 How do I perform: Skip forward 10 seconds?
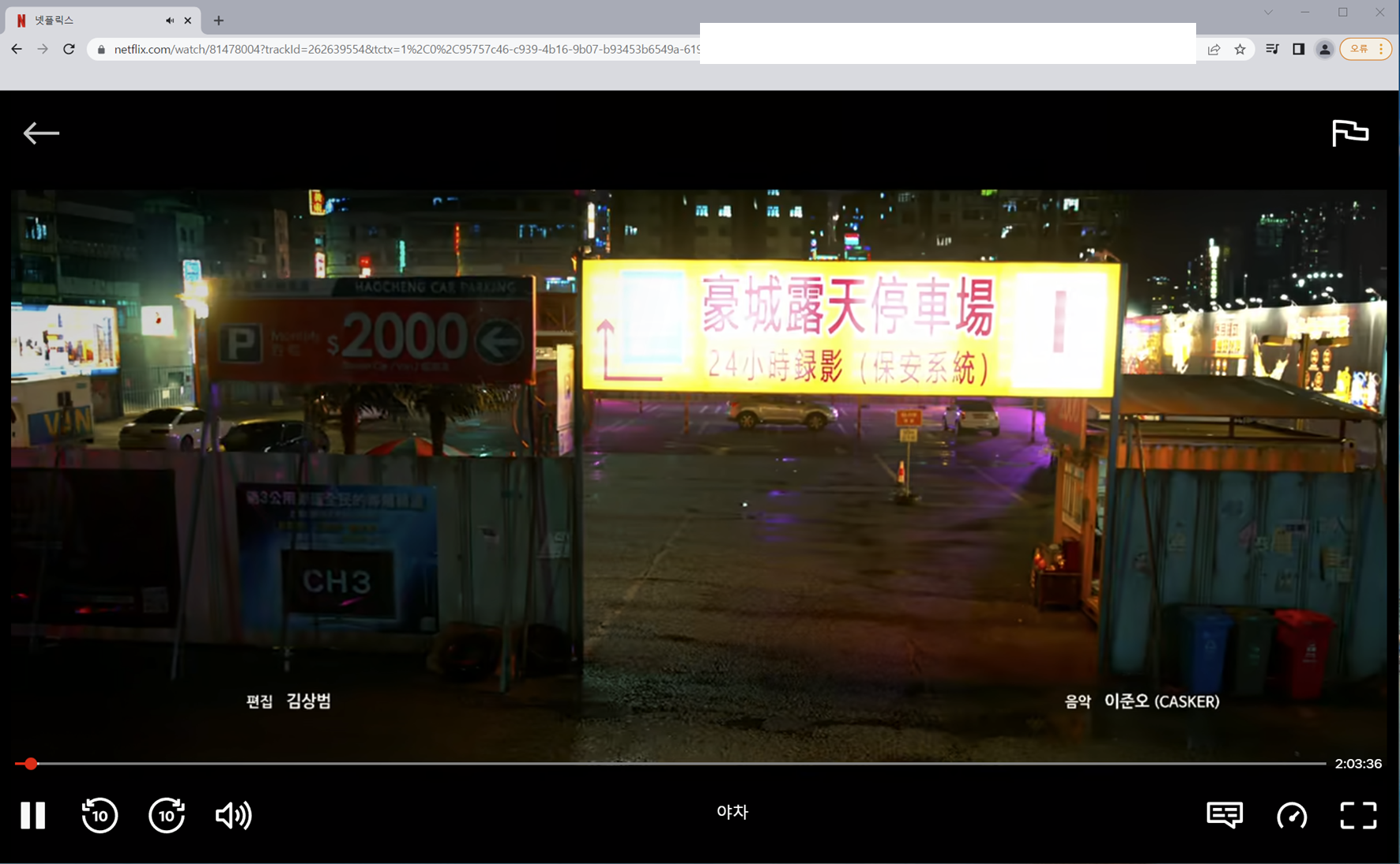(x=167, y=815)
